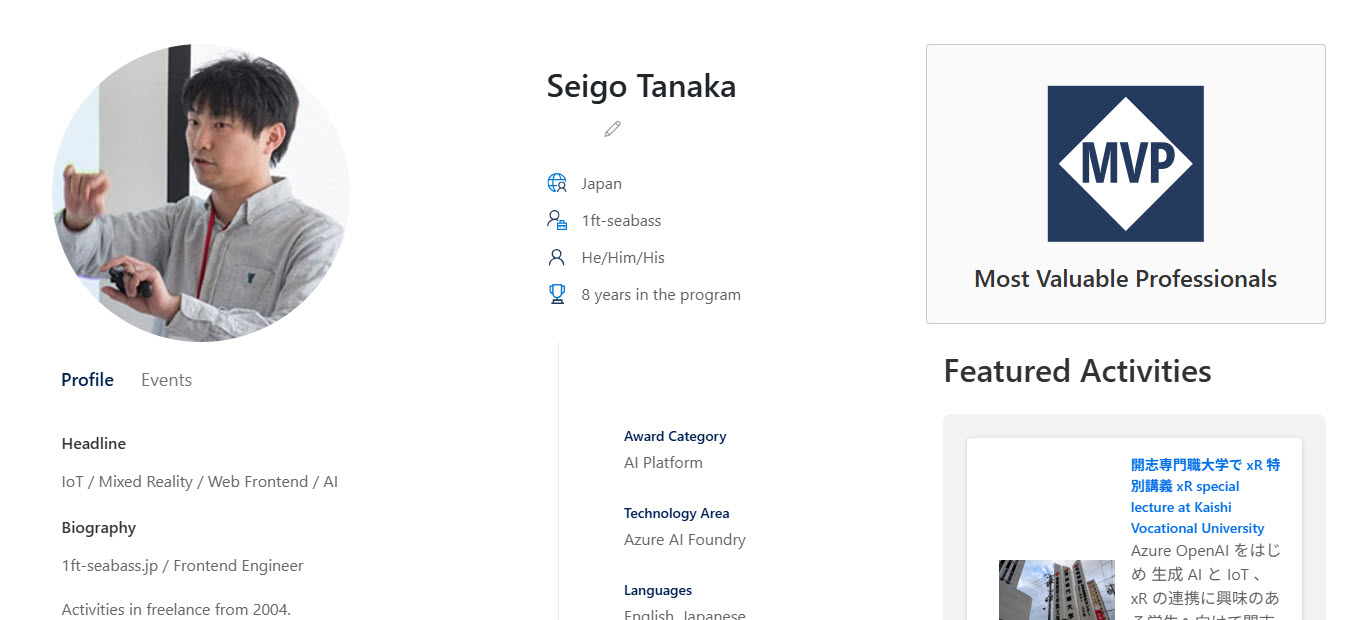Image resolution: width=1352 pixels, height=620 pixels.
Task: Click the organization icon beside 1ft-seabass
Action: click(557, 220)
